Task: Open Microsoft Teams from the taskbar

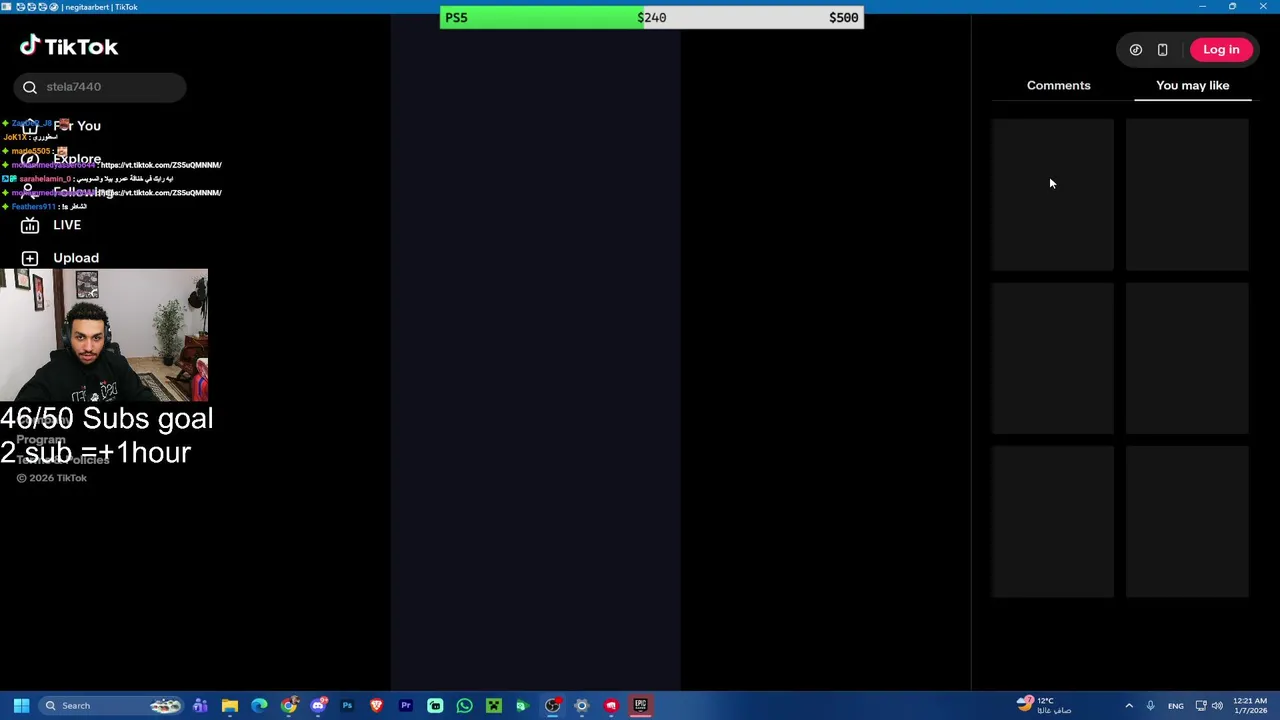Action: (x=200, y=706)
